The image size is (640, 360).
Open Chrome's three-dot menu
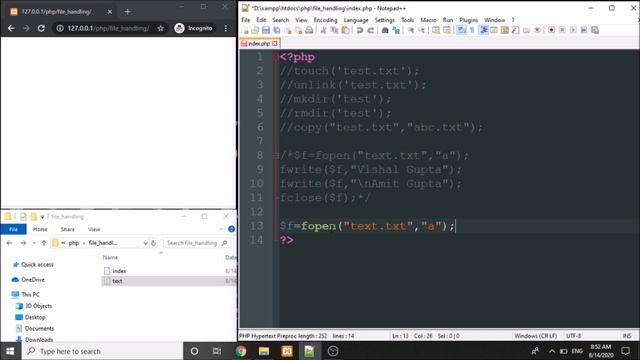point(226,28)
